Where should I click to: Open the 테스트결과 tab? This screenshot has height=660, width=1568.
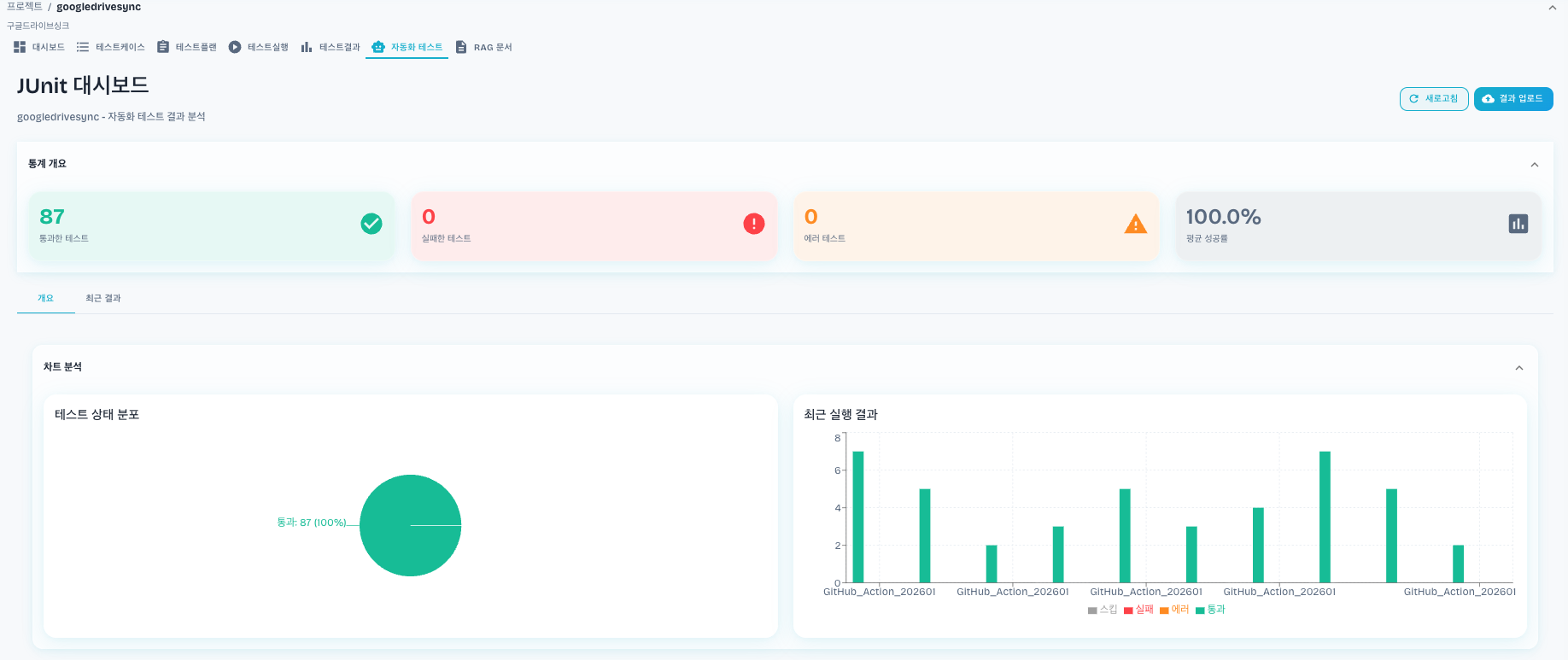[x=331, y=47]
